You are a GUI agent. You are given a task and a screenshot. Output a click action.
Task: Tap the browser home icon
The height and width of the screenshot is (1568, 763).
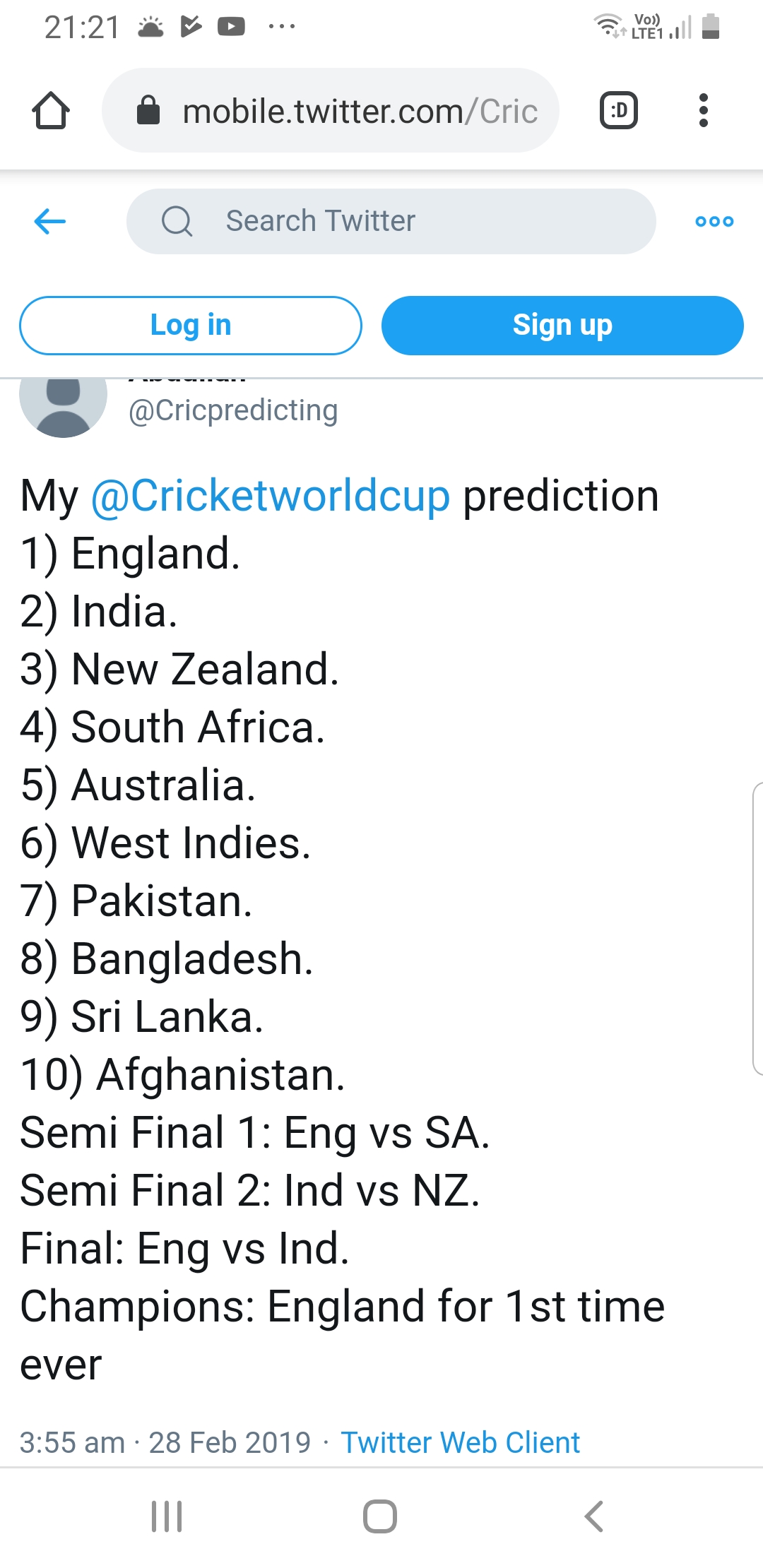[51, 111]
